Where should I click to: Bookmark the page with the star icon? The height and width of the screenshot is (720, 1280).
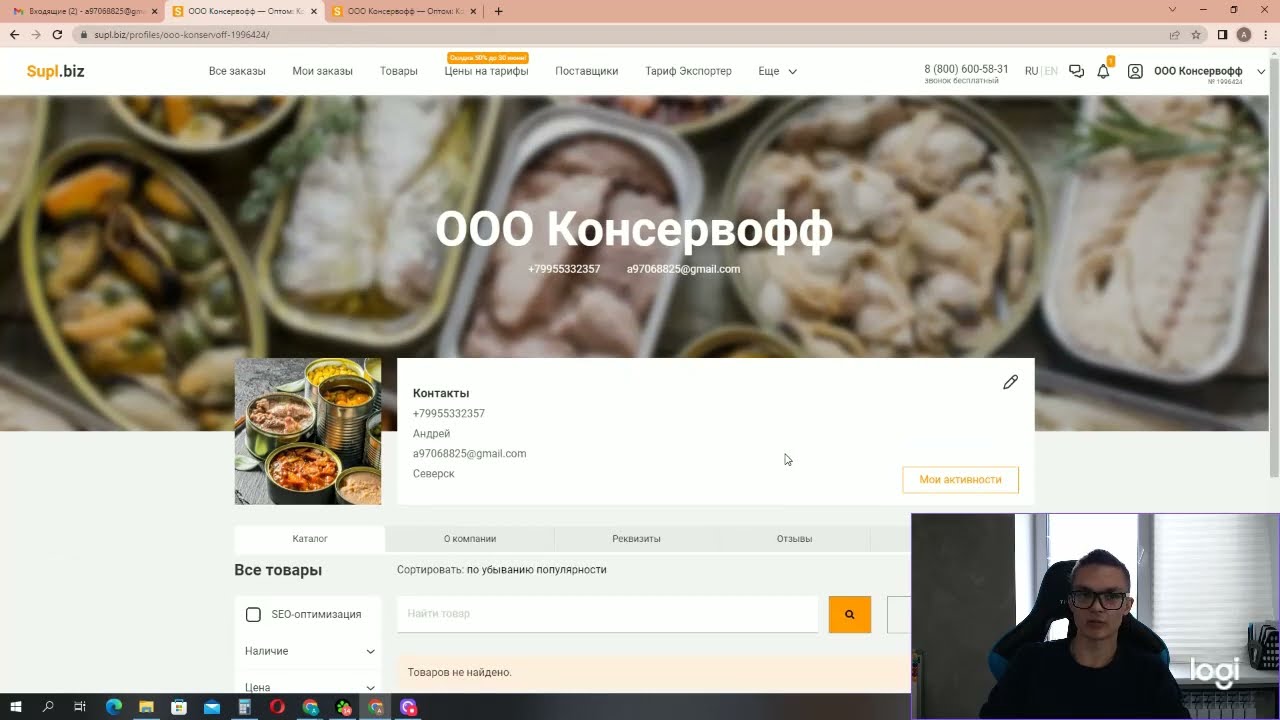pyautogui.click(x=1196, y=34)
